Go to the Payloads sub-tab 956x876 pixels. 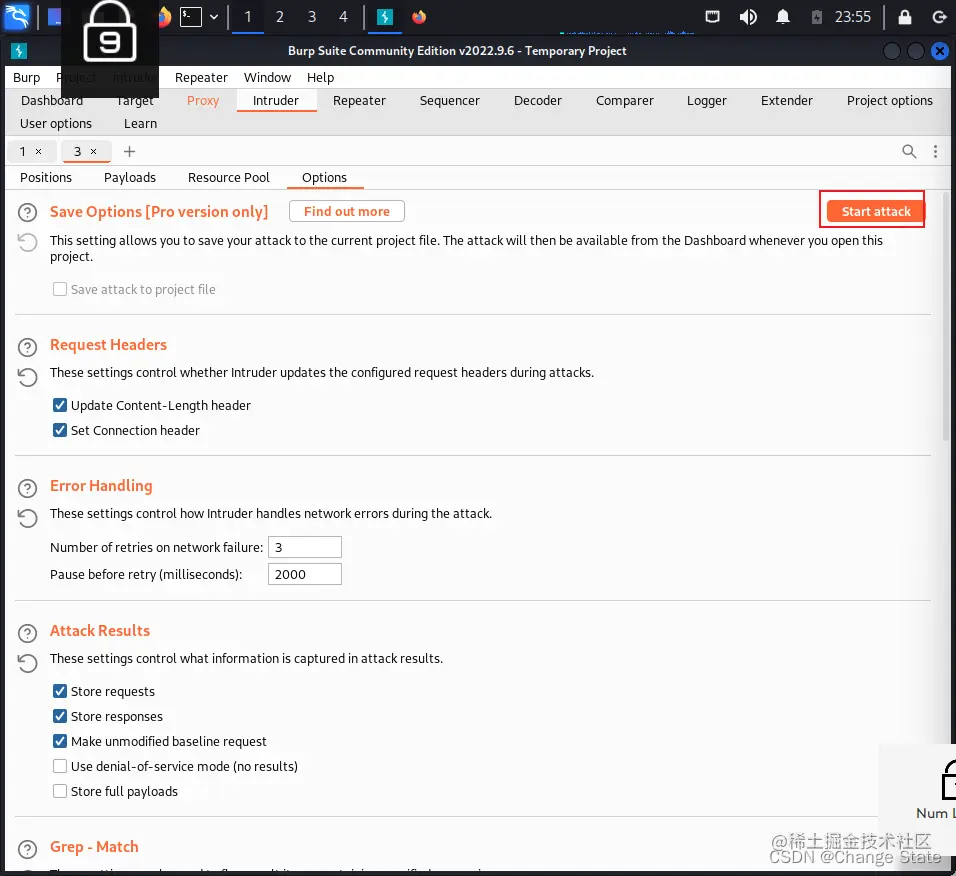click(x=130, y=177)
